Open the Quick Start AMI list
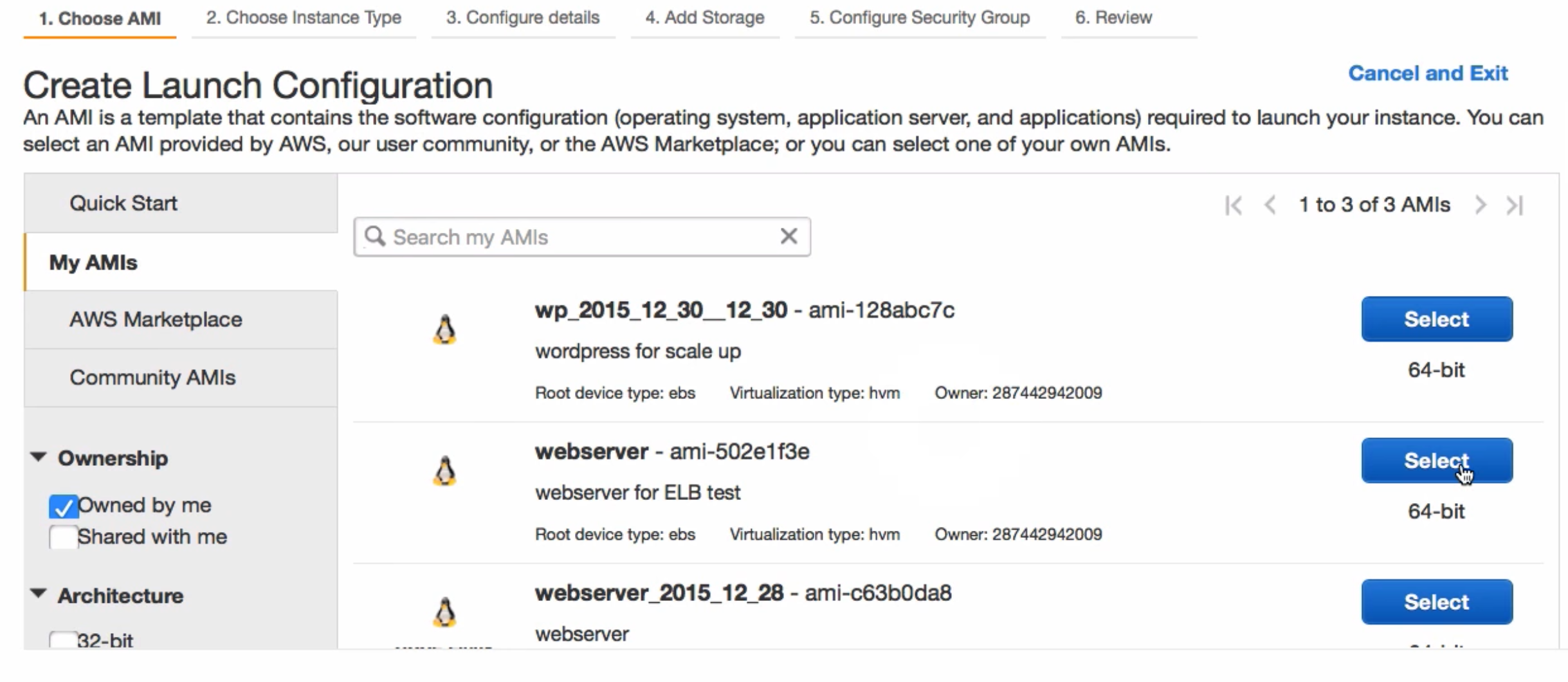This screenshot has height=682, width=1568. (x=181, y=203)
